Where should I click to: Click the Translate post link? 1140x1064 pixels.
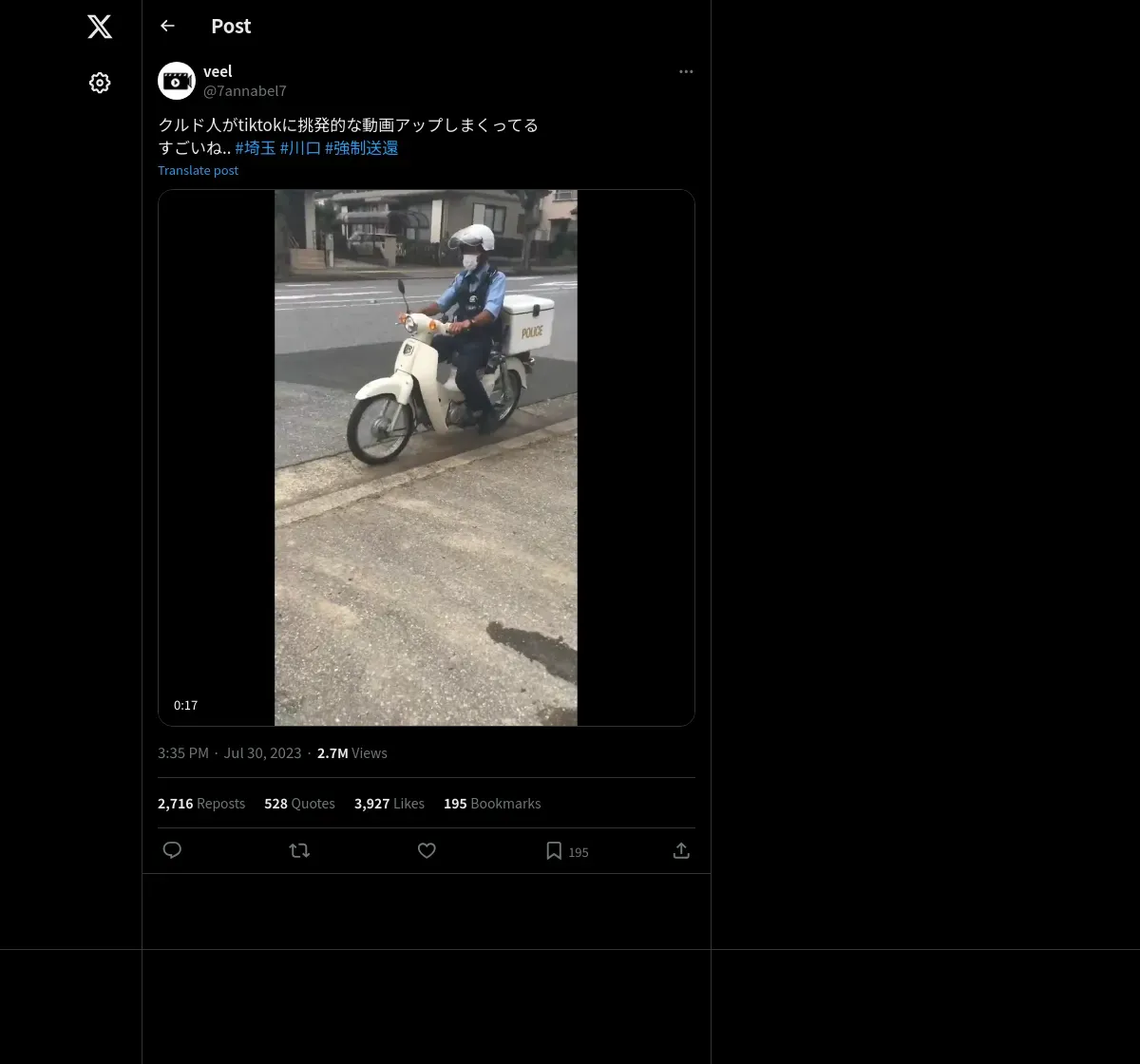pos(198,170)
